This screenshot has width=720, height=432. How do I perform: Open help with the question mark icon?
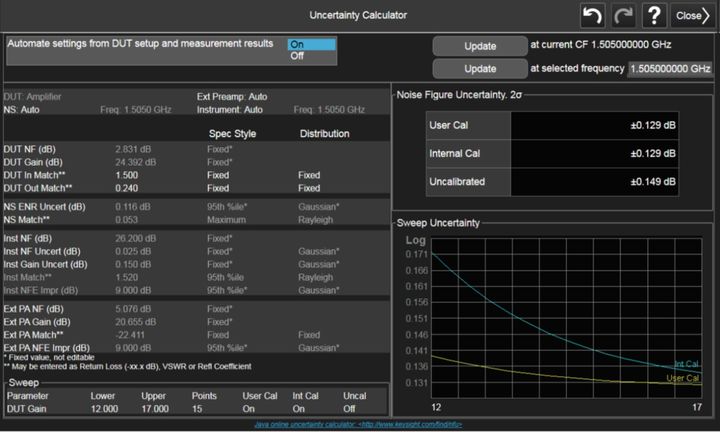pos(656,15)
